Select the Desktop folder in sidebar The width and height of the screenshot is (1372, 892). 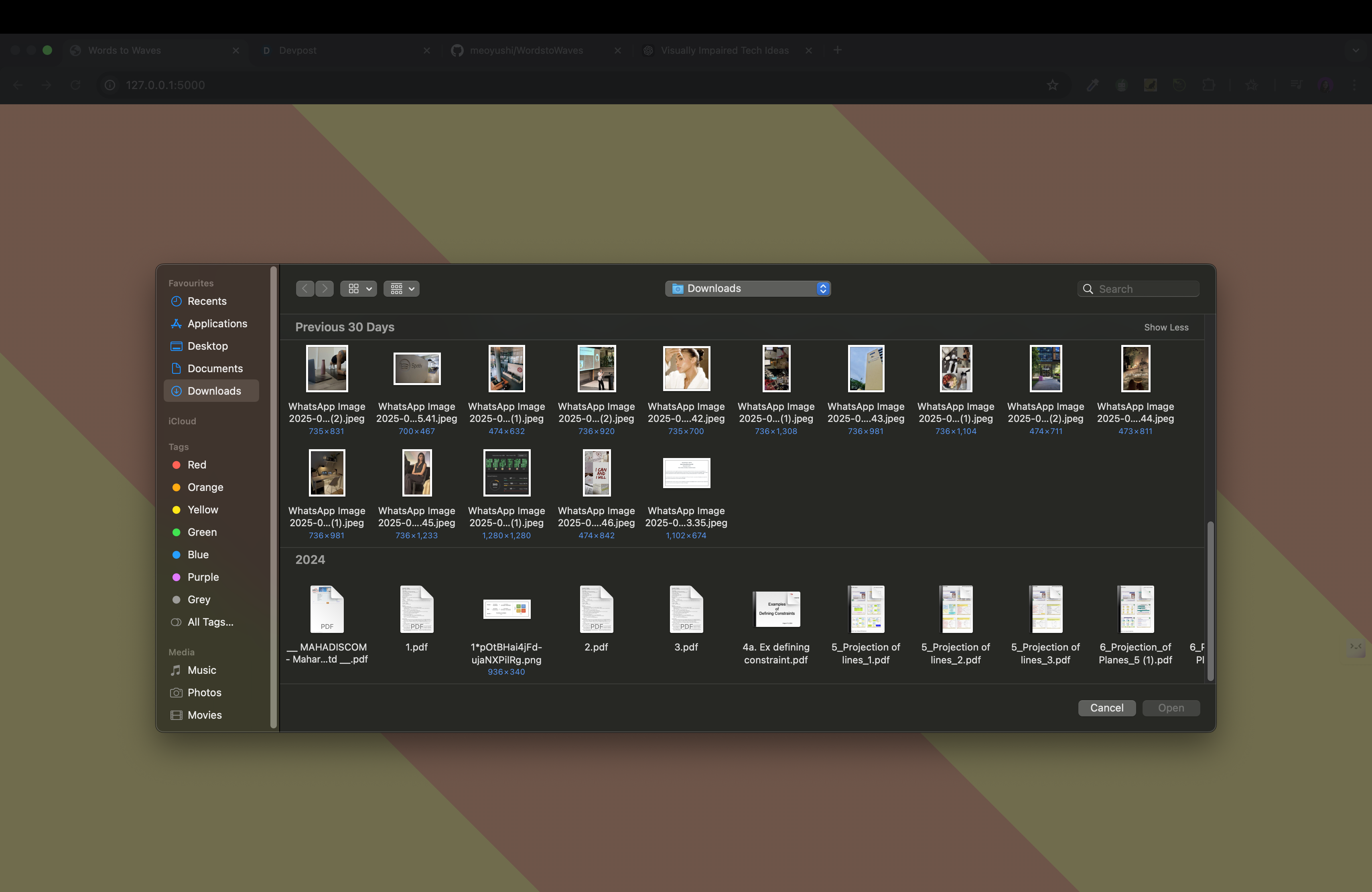pos(207,346)
